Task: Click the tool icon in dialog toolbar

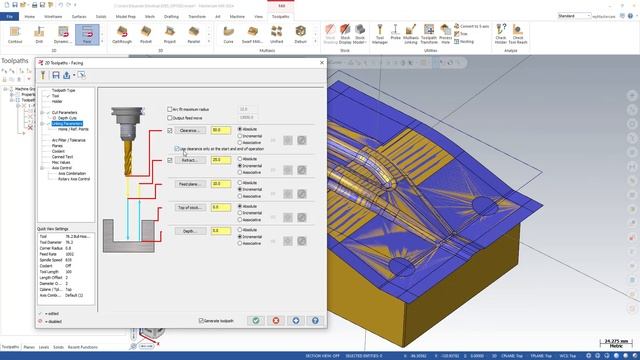Action: [43, 75]
